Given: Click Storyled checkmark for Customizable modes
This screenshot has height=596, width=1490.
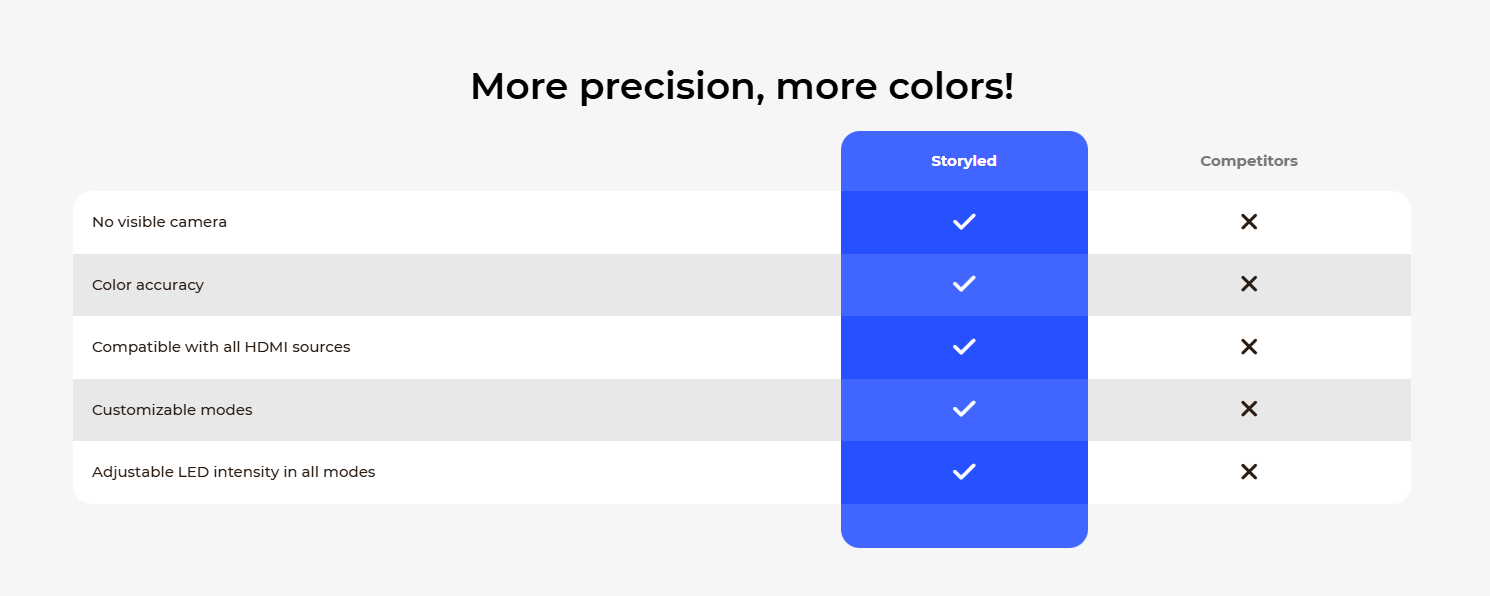Looking at the screenshot, I should [x=964, y=409].
